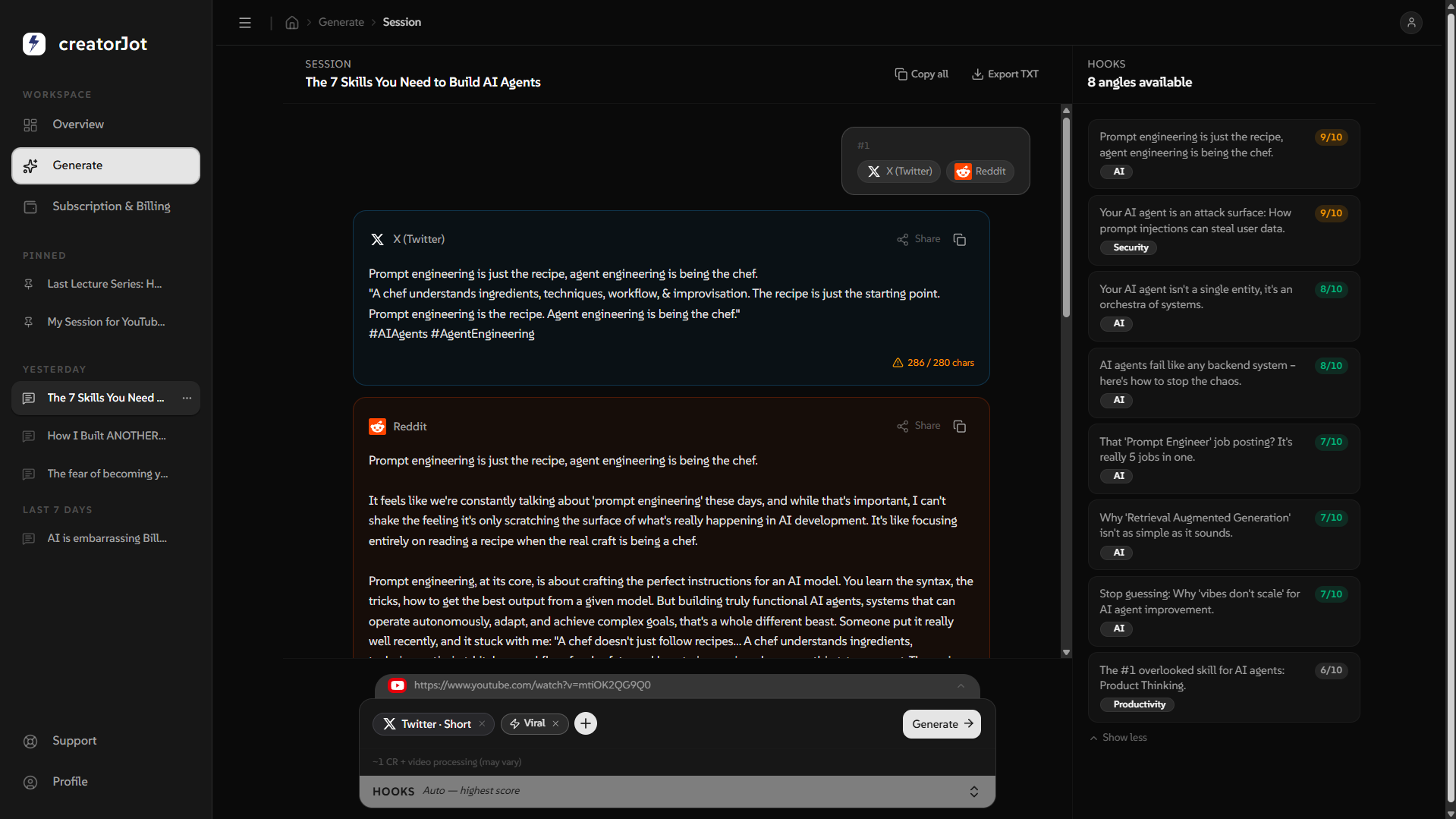Click the chat icon beside How I Built ANOTHER
The width and height of the screenshot is (1456, 819).
tap(29, 436)
